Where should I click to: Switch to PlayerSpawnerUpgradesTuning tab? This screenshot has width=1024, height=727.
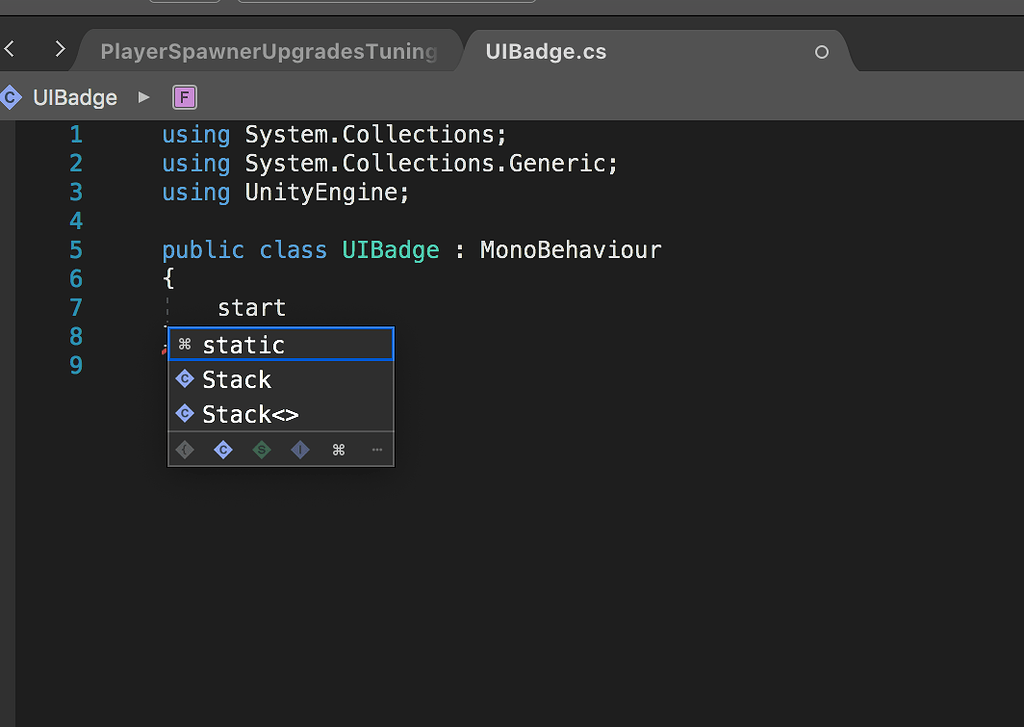click(269, 51)
